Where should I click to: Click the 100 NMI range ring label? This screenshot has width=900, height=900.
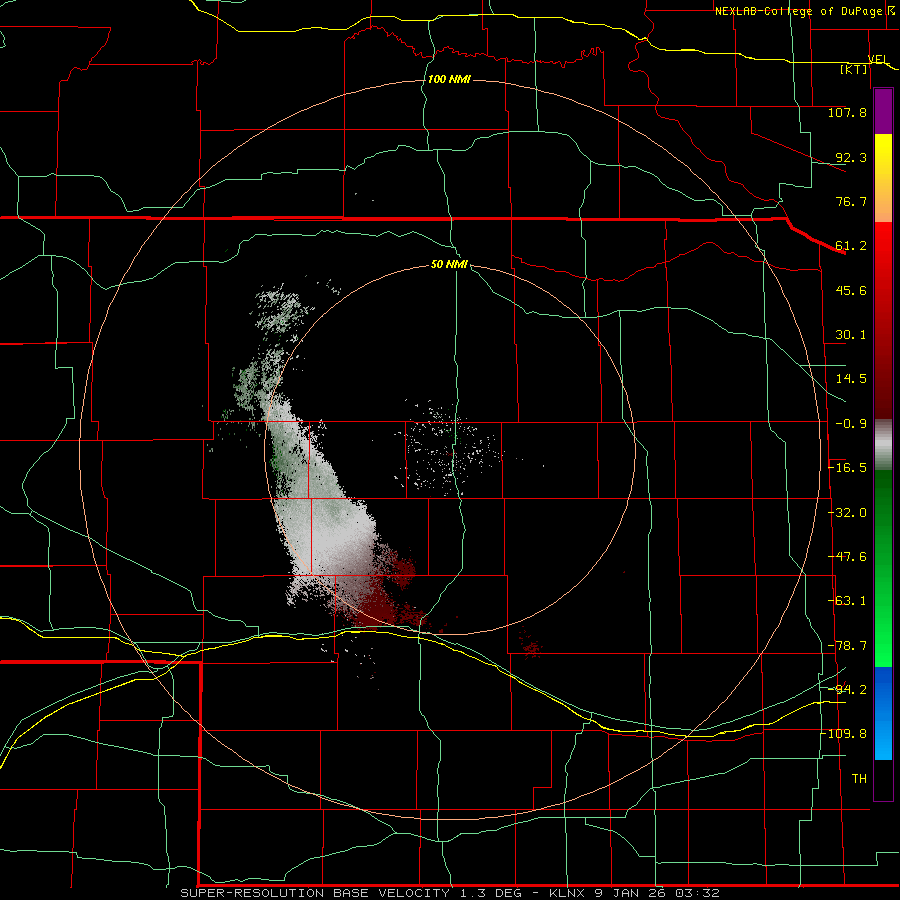pos(449,79)
